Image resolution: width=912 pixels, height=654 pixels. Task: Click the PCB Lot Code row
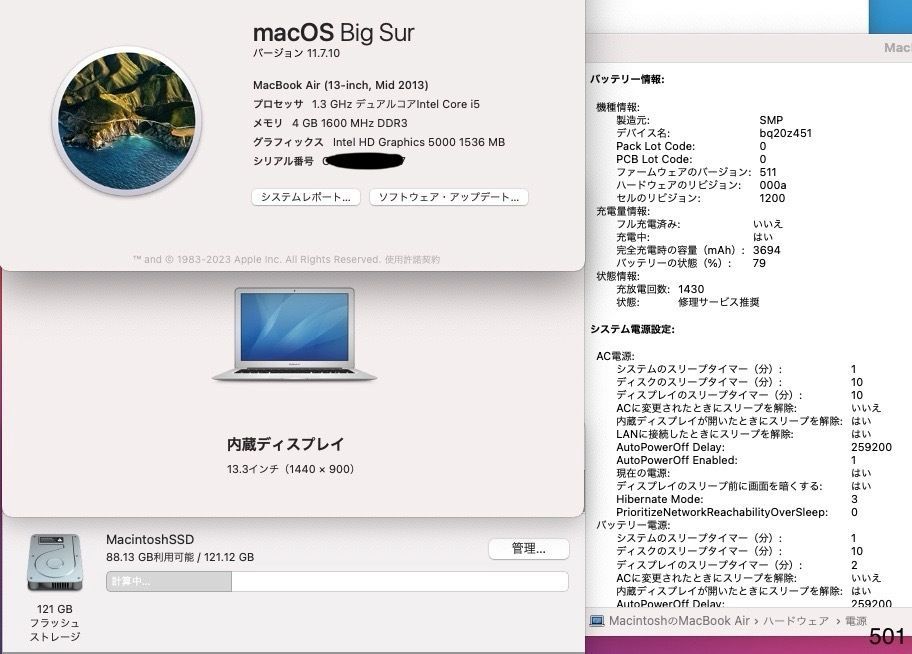(691, 159)
